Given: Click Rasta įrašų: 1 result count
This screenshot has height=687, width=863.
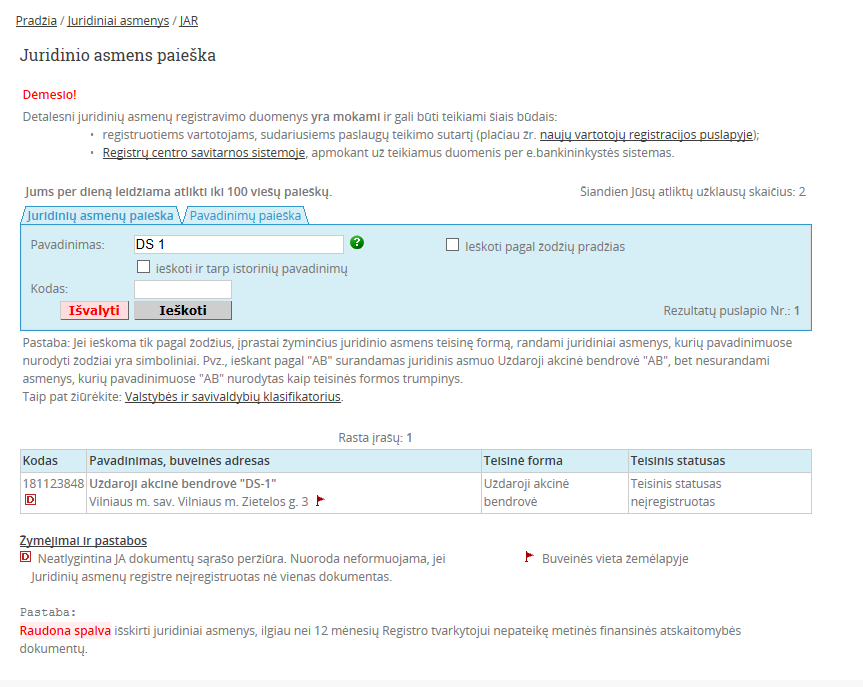Looking at the screenshot, I should coord(375,438).
